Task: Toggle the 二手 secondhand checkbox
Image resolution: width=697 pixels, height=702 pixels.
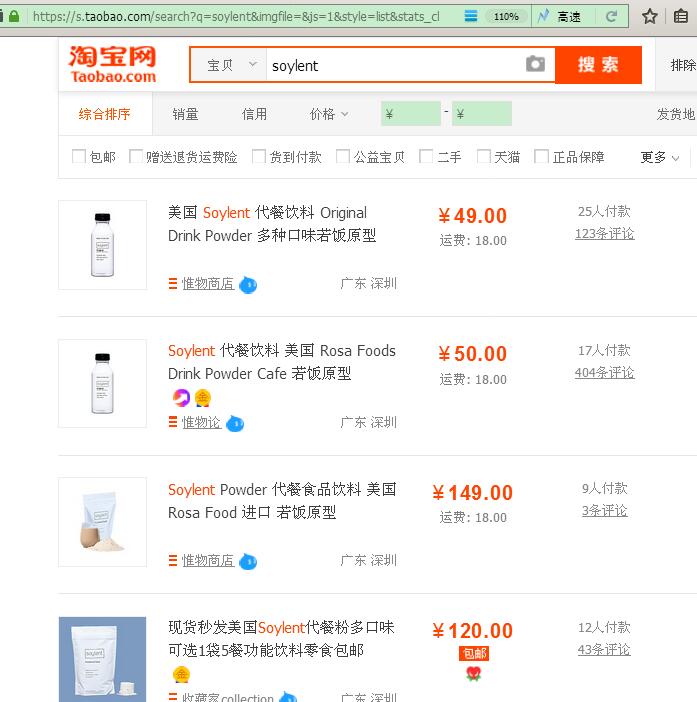Action: click(426, 156)
